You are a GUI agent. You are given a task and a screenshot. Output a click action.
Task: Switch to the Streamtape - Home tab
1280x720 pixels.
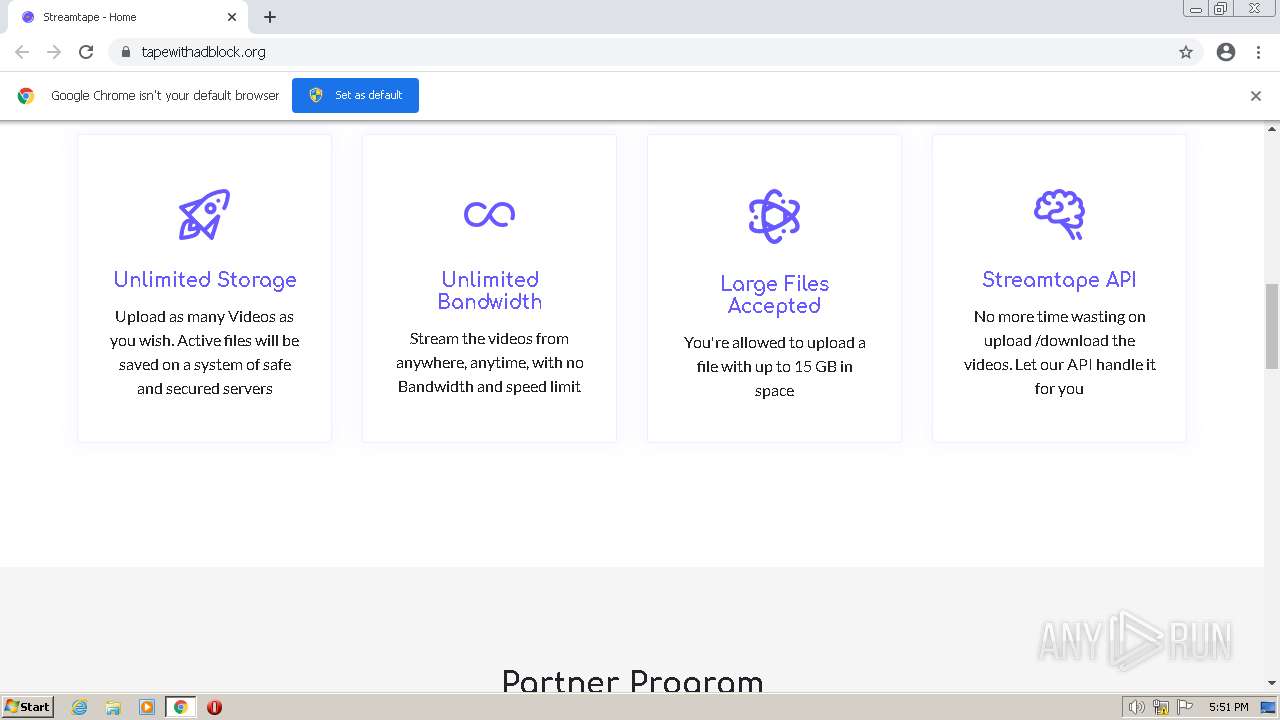128,17
